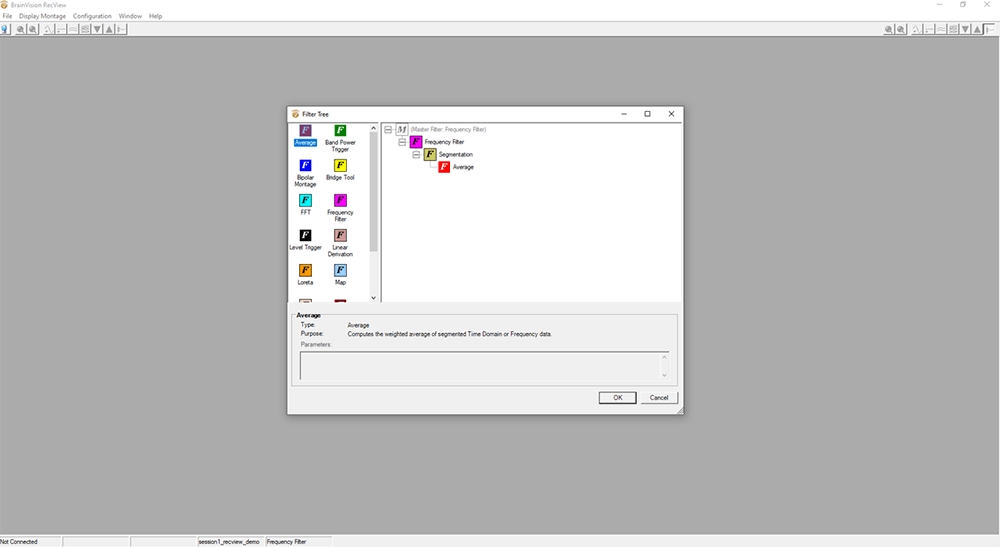Collapse the Segmentation tree node
This screenshot has height=547, width=1000.
click(x=416, y=155)
